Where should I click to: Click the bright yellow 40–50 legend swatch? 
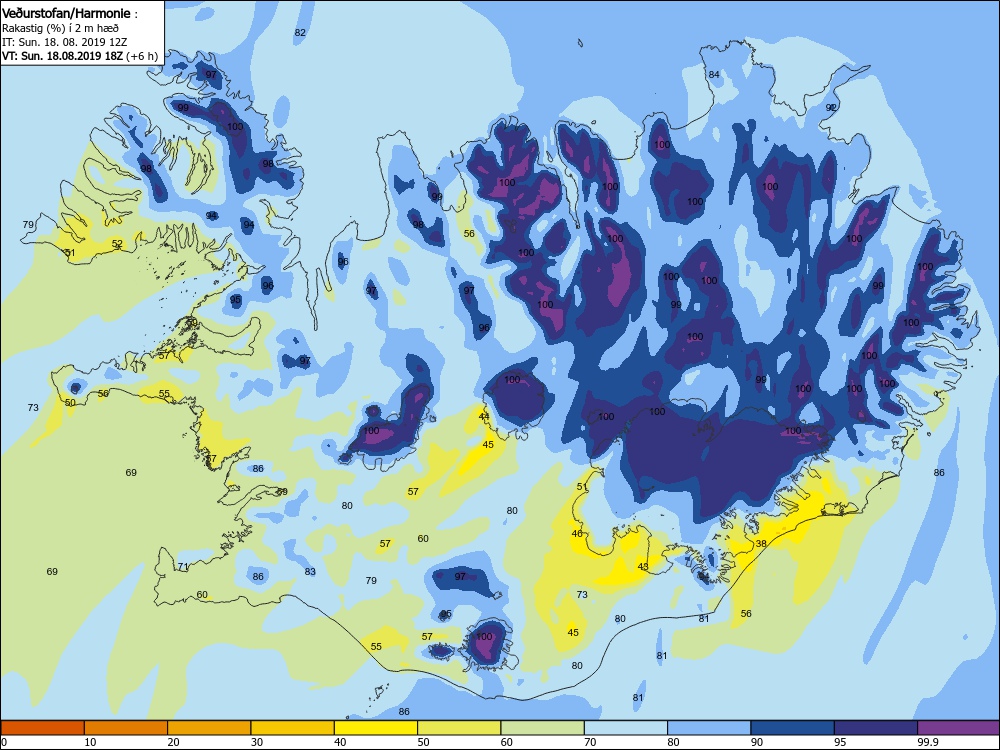coord(376,728)
